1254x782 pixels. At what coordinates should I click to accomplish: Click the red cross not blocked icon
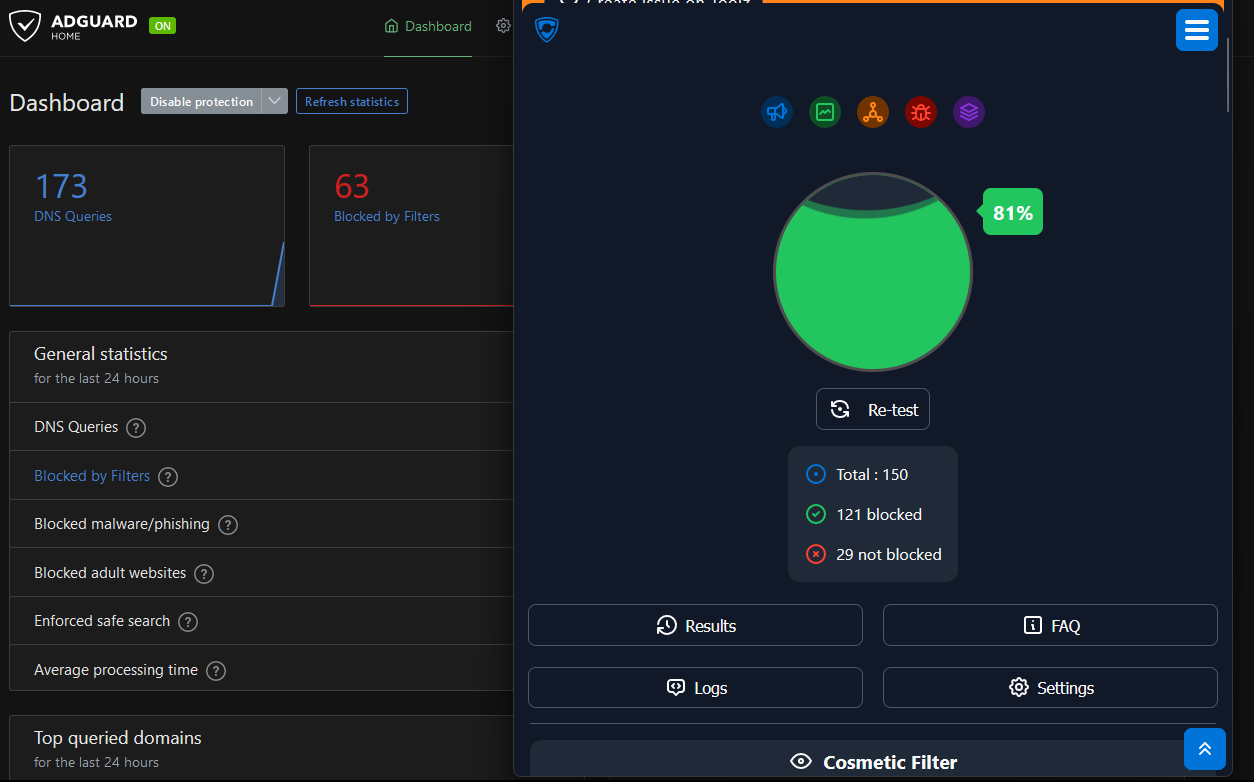point(816,554)
